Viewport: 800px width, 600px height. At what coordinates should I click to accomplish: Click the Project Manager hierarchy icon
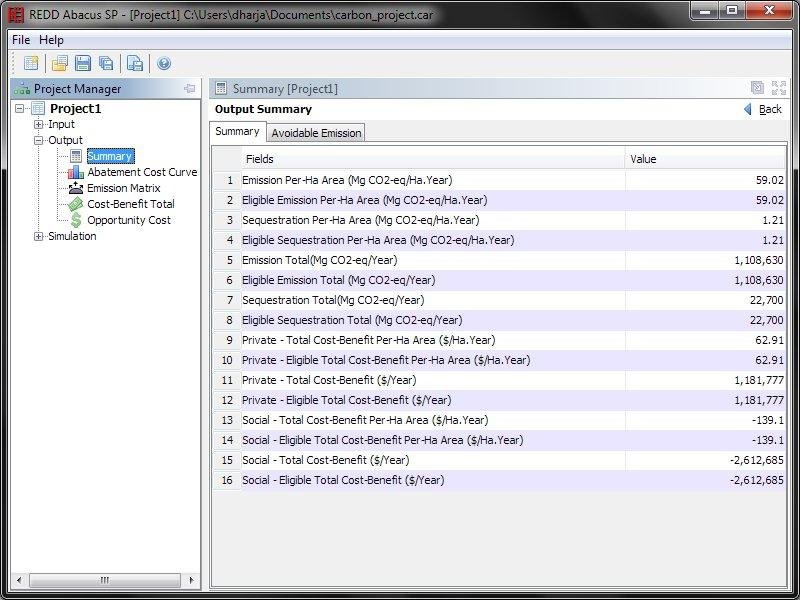tap(21, 89)
